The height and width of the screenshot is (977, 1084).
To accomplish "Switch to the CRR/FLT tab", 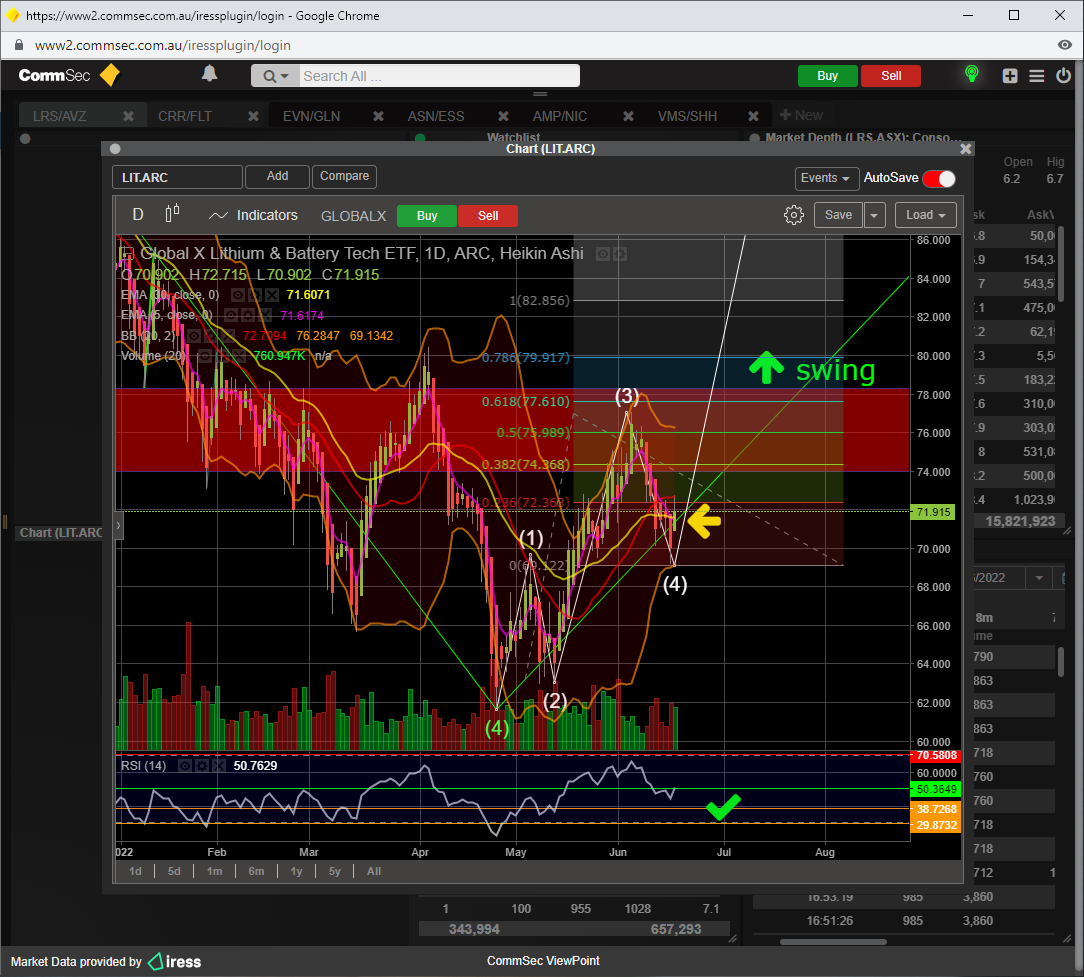I will click(185, 116).
